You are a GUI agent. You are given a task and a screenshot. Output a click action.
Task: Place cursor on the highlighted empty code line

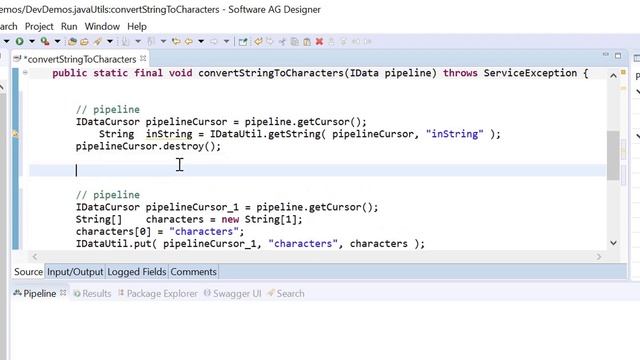click(x=318, y=170)
